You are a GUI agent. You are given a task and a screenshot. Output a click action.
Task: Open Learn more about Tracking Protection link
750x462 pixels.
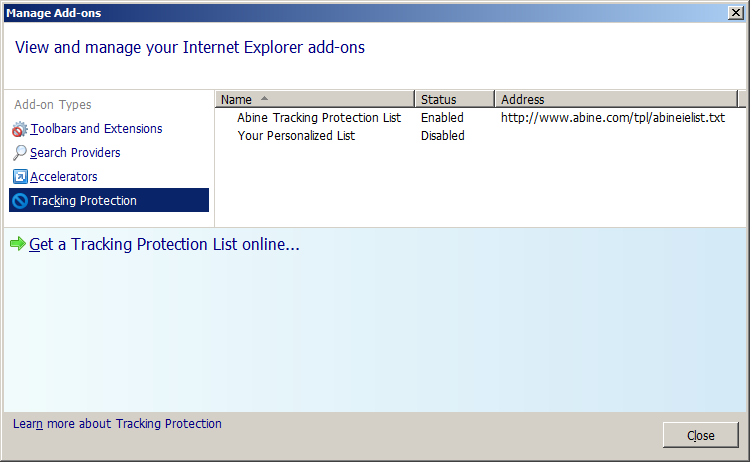[117, 424]
